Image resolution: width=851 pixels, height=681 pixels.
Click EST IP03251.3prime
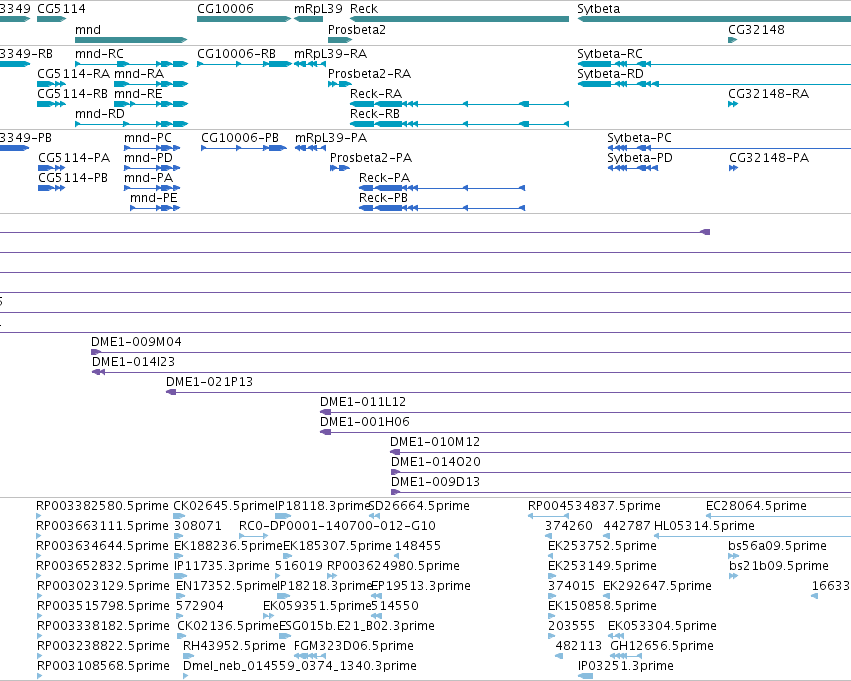[626, 666]
